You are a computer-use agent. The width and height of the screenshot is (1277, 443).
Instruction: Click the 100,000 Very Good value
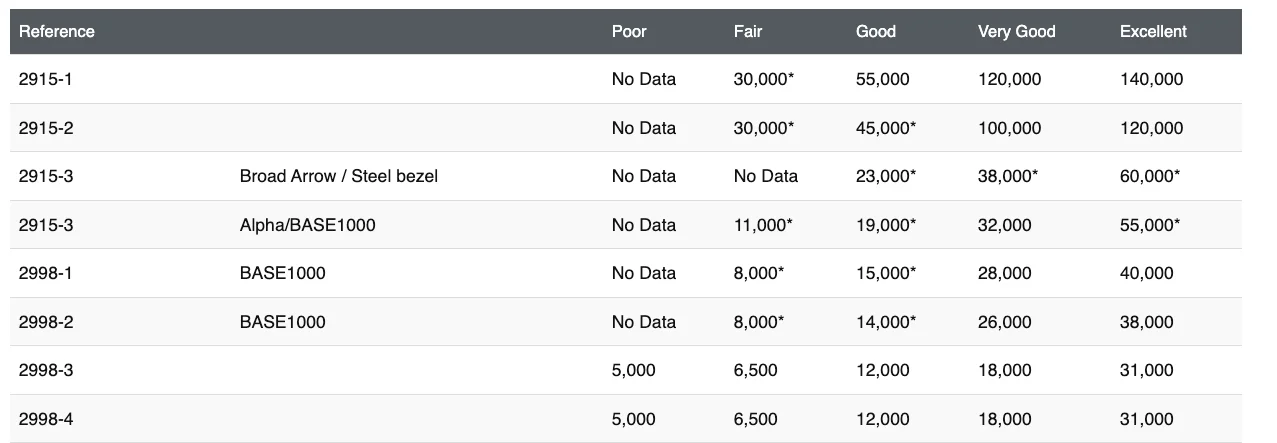[1009, 128]
